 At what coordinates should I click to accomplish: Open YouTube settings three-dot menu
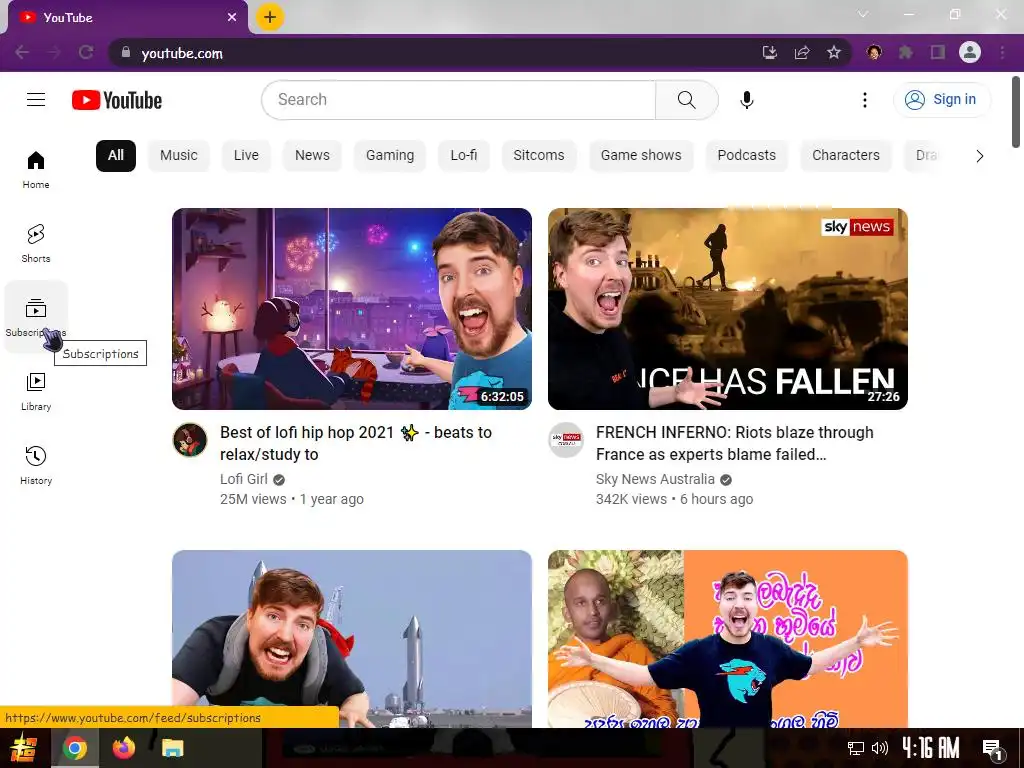point(865,100)
